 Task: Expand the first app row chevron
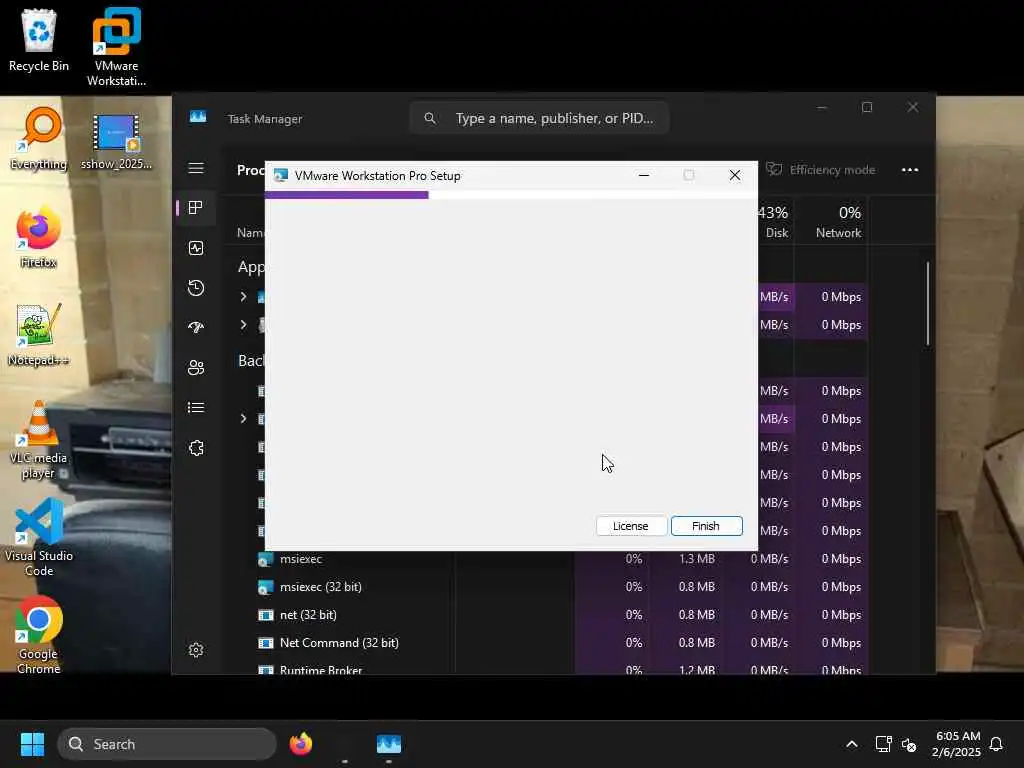click(244, 296)
